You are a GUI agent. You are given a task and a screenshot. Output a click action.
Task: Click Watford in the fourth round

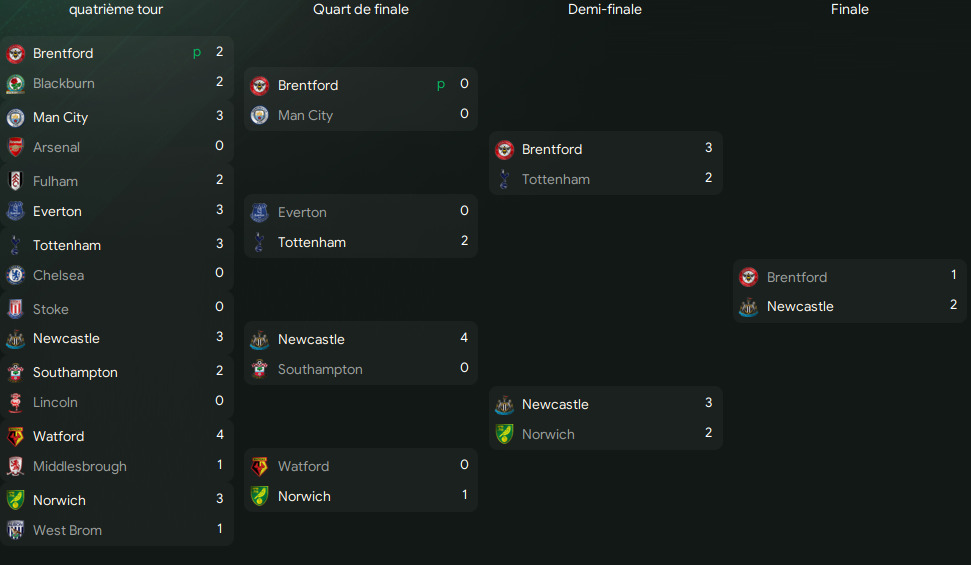click(x=58, y=436)
